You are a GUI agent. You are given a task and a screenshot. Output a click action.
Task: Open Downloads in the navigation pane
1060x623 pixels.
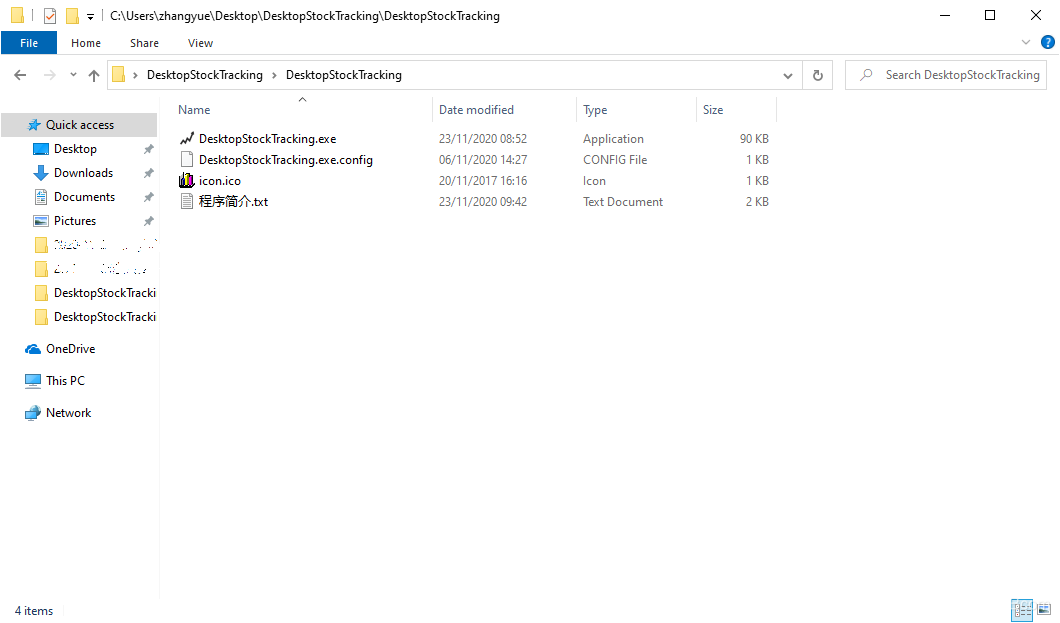click(x=83, y=173)
